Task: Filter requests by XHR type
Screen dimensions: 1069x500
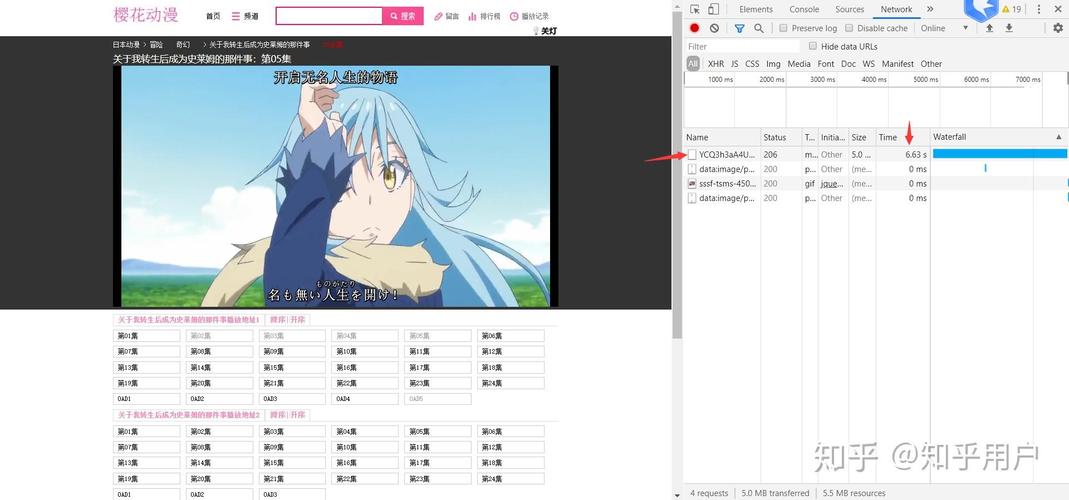Action: 716,64
